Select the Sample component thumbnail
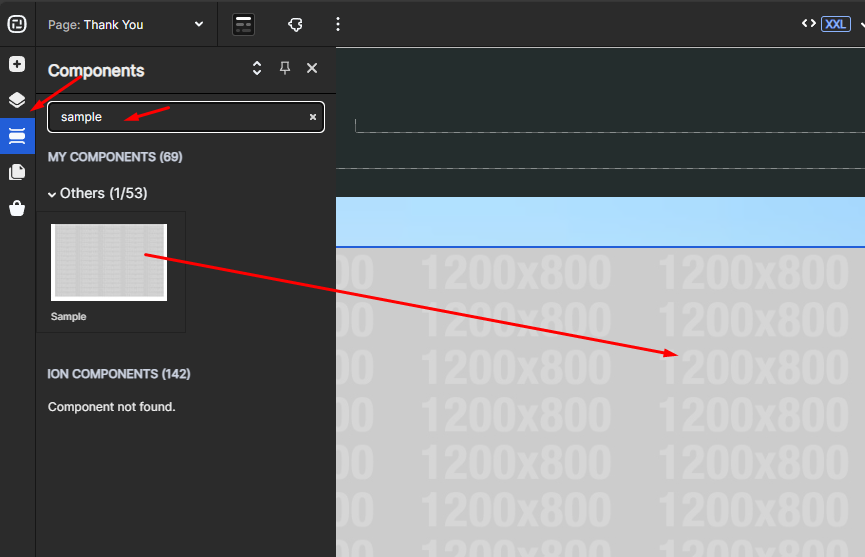Screen dimensions: 865x557 pos(109,262)
